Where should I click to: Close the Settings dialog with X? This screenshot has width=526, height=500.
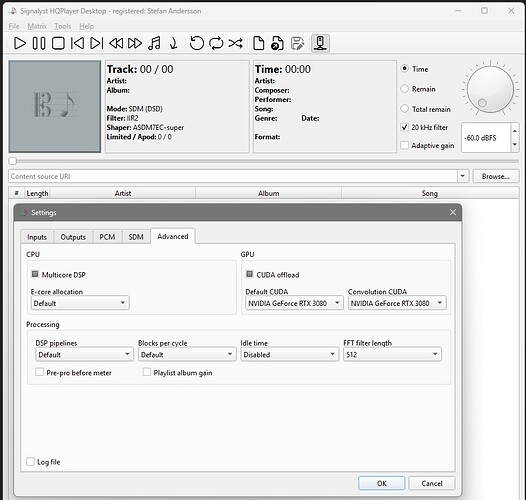point(453,212)
